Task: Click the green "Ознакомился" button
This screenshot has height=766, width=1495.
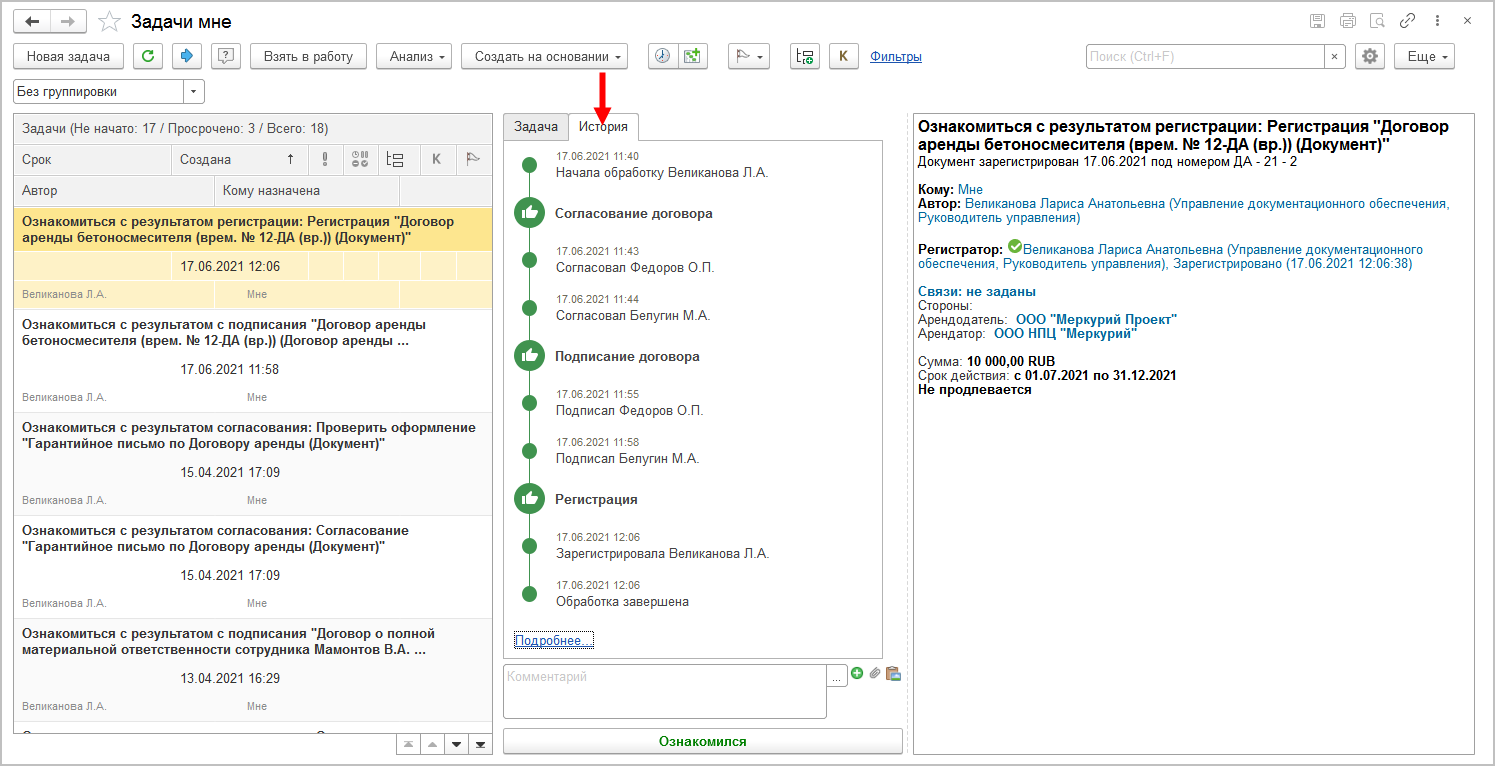Action: [703, 741]
